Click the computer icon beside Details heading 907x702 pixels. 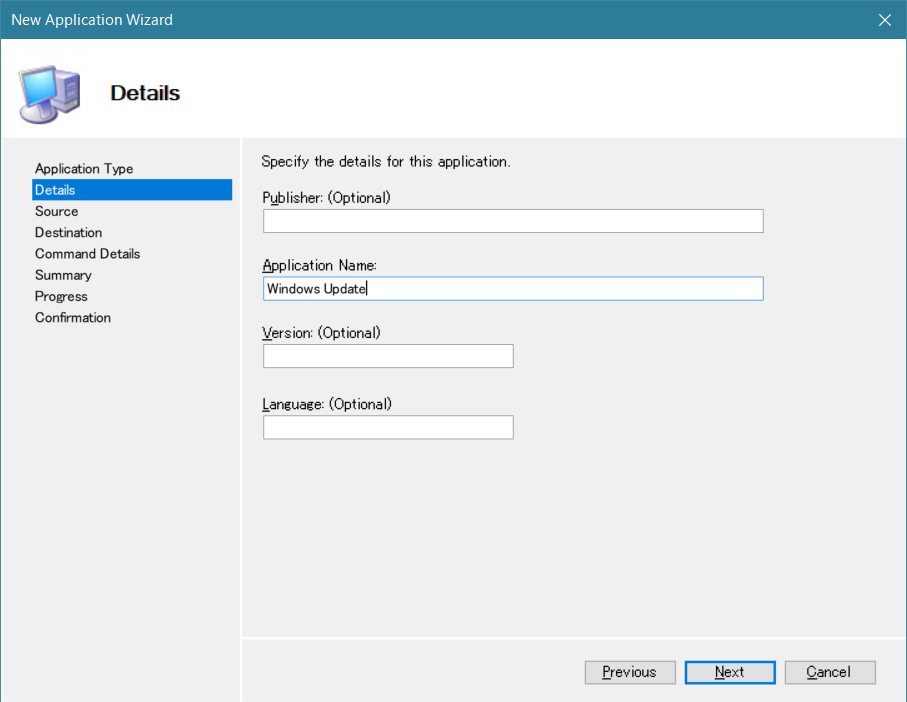49,94
